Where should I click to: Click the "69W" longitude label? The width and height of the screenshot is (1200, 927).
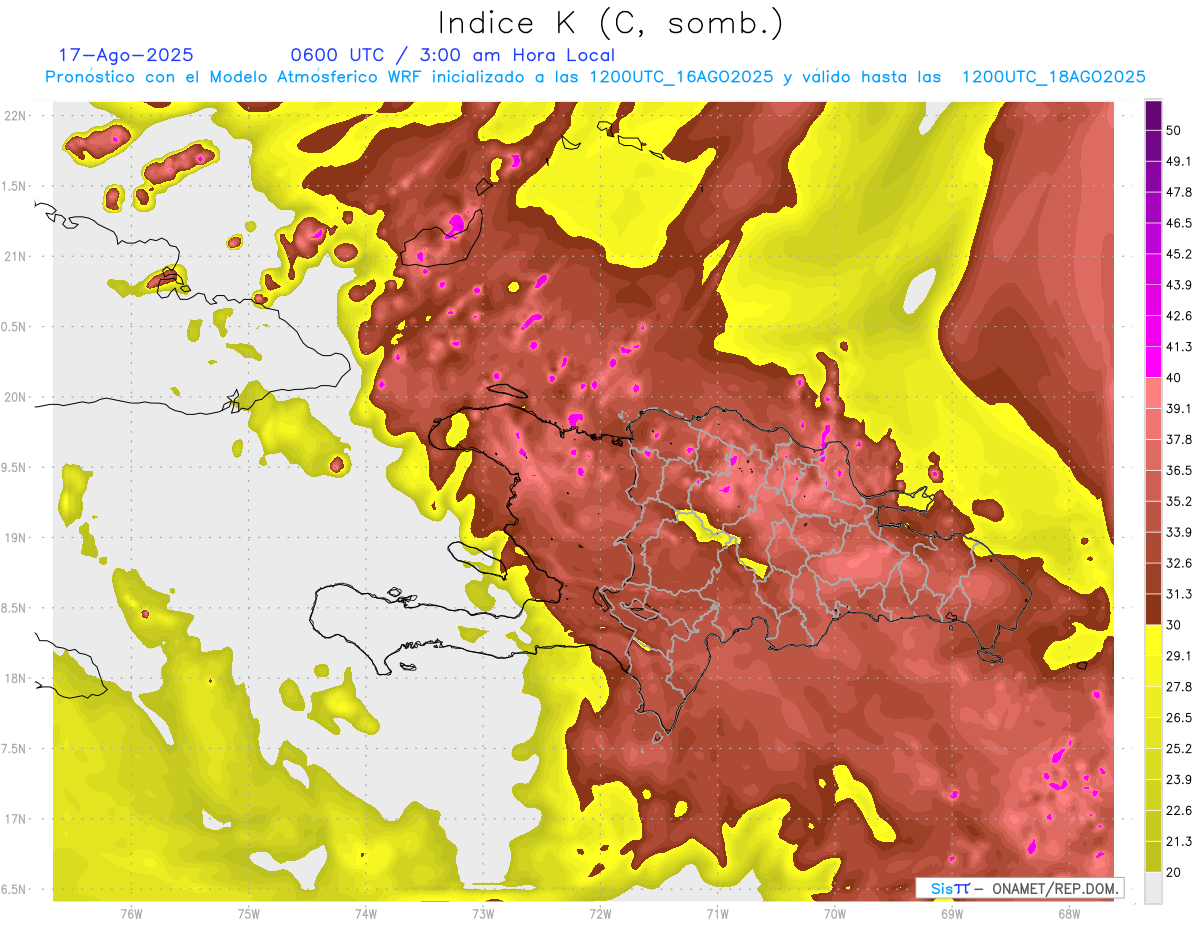tap(952, 913)
